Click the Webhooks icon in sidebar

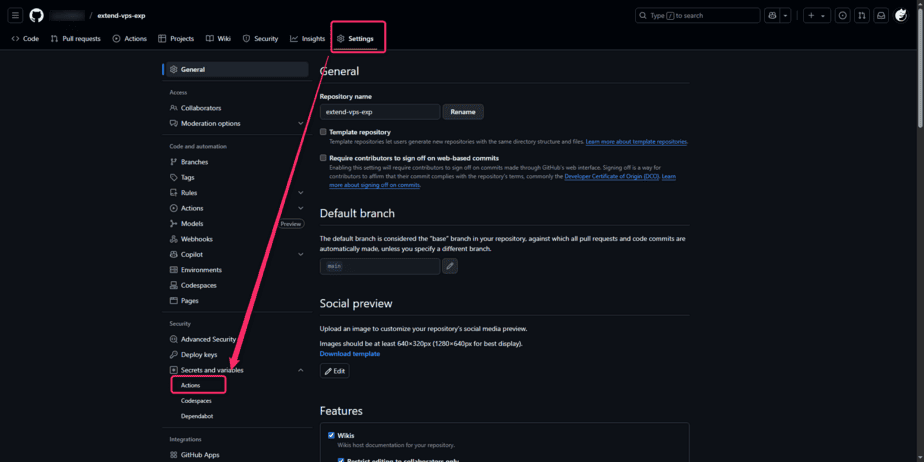point(173,239)
